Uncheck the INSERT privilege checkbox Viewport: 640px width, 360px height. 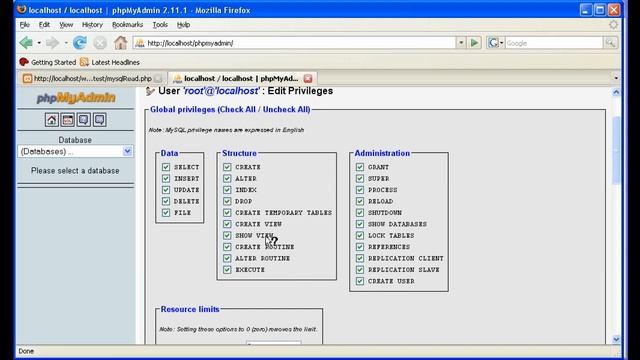(166, 178)
